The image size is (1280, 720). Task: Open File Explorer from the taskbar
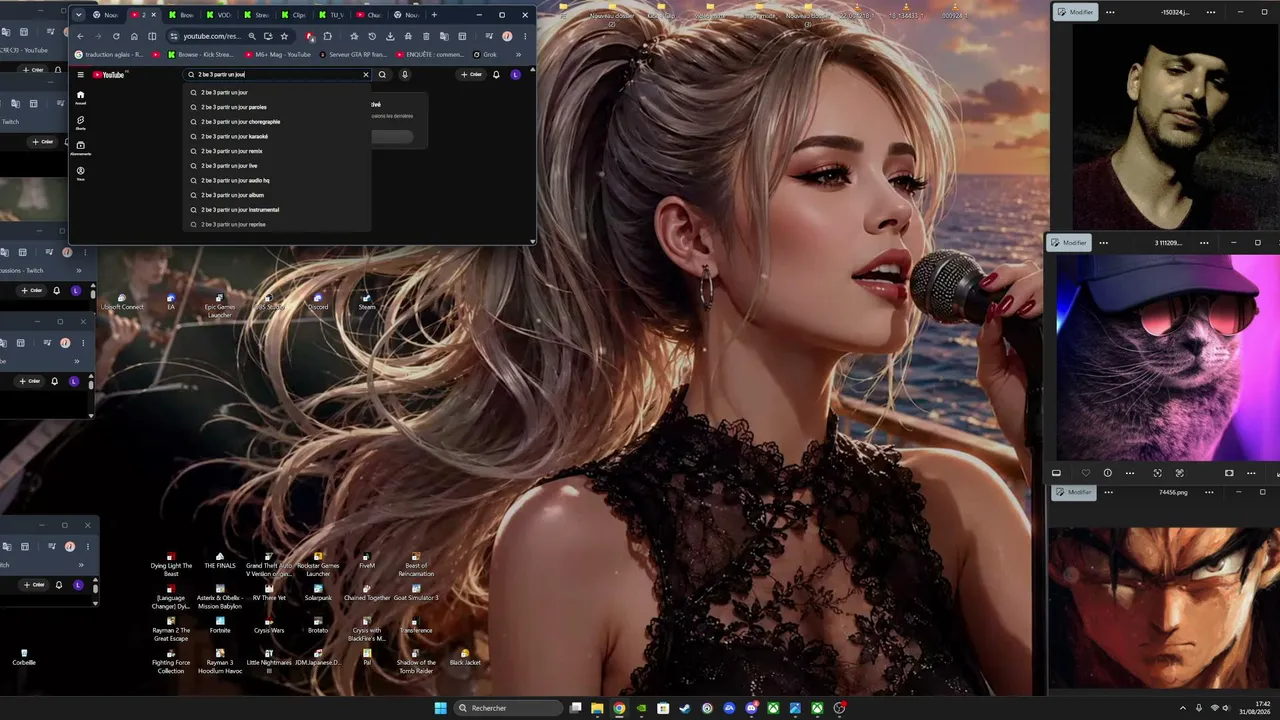coord(597,708)
